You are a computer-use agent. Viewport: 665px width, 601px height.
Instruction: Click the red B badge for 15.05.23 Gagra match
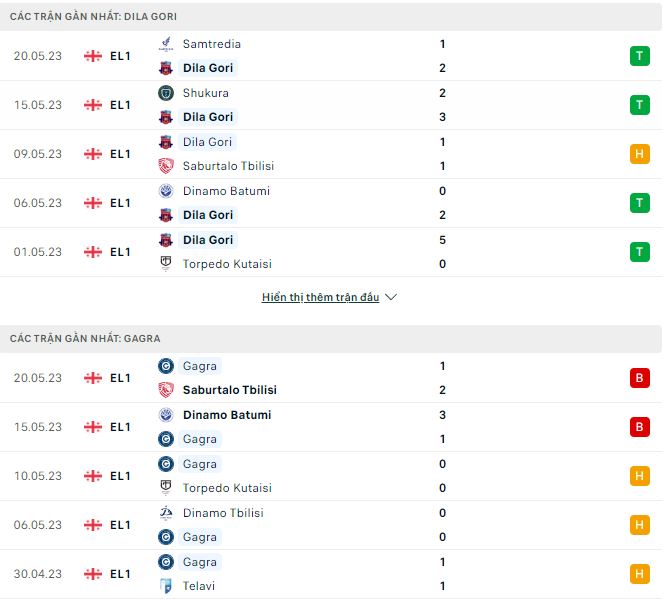[x=639, y=427]
